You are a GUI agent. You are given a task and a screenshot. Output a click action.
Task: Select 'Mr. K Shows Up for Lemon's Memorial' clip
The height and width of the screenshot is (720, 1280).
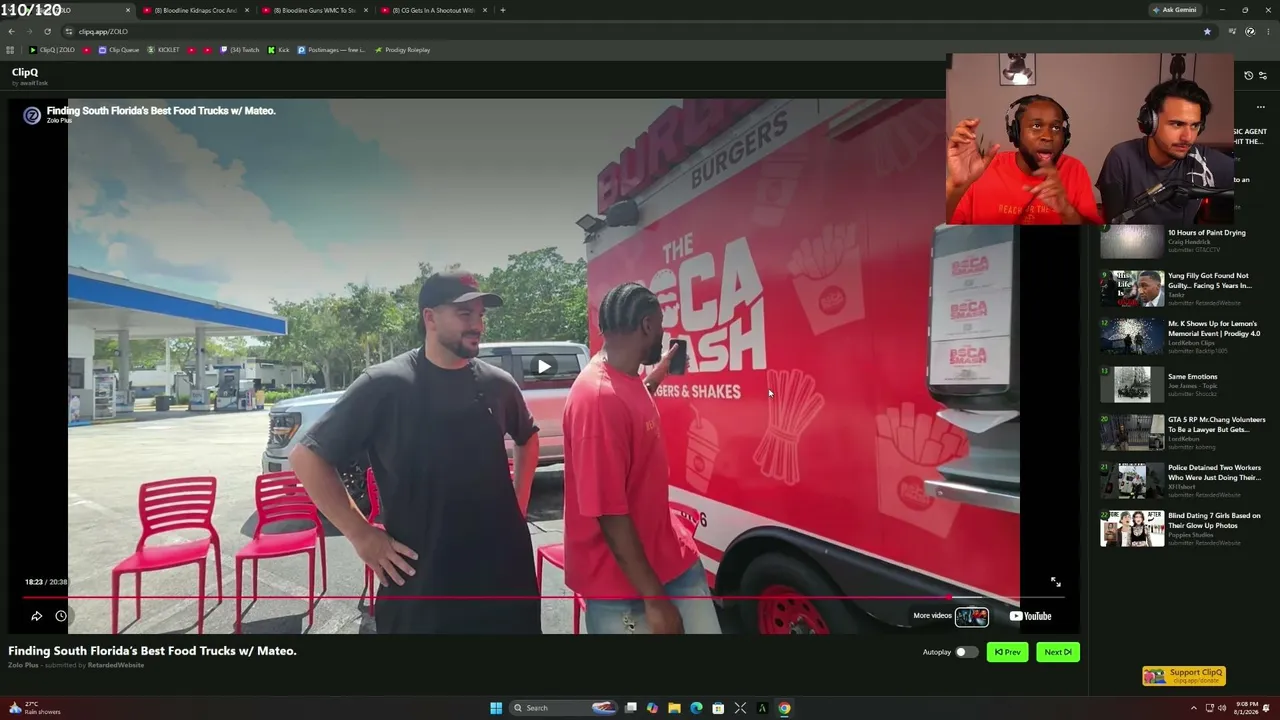pos(1185,337)
